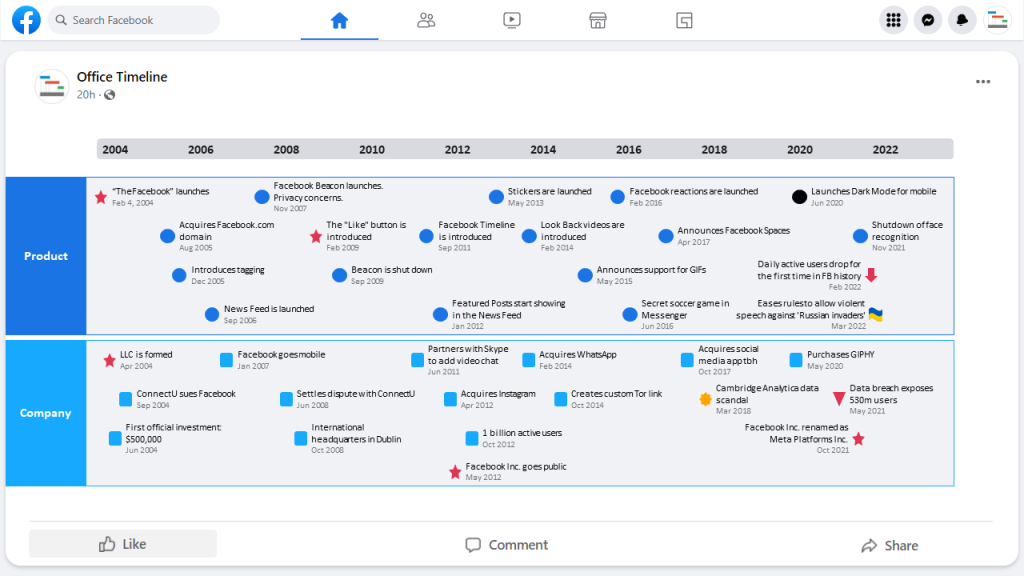Open the Friends icon

coord(426,20)
